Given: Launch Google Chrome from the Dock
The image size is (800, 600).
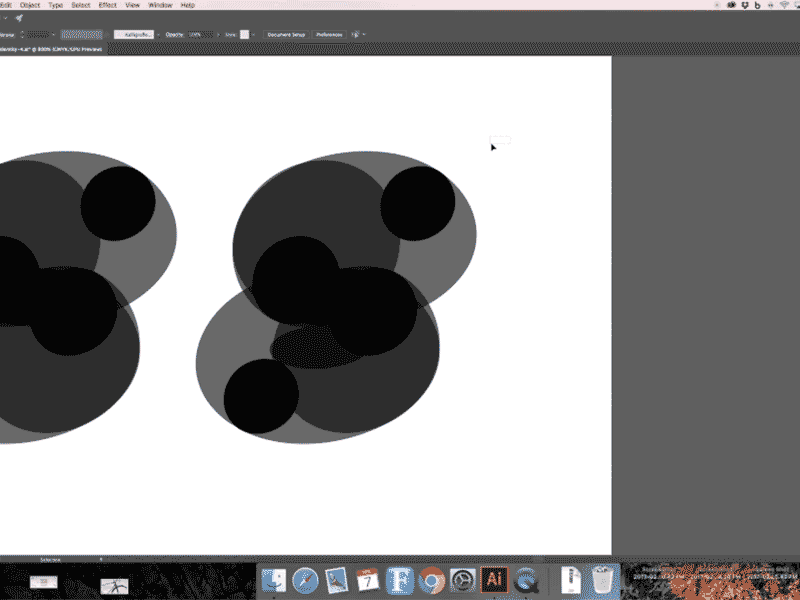Looking at the screenshot, I should click(430, 579).
